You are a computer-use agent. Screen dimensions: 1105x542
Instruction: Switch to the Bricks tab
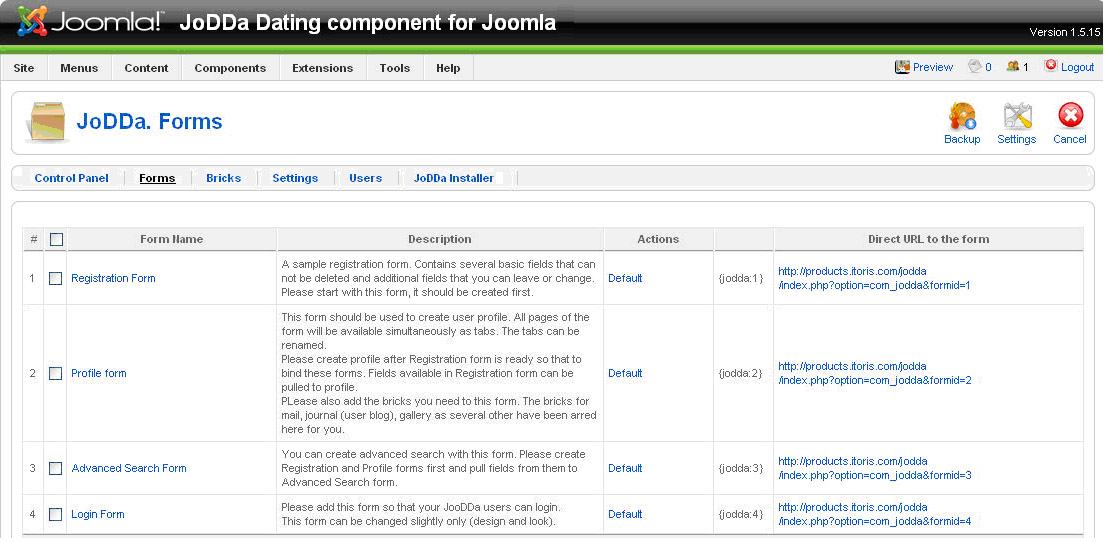tap(223, 178)
